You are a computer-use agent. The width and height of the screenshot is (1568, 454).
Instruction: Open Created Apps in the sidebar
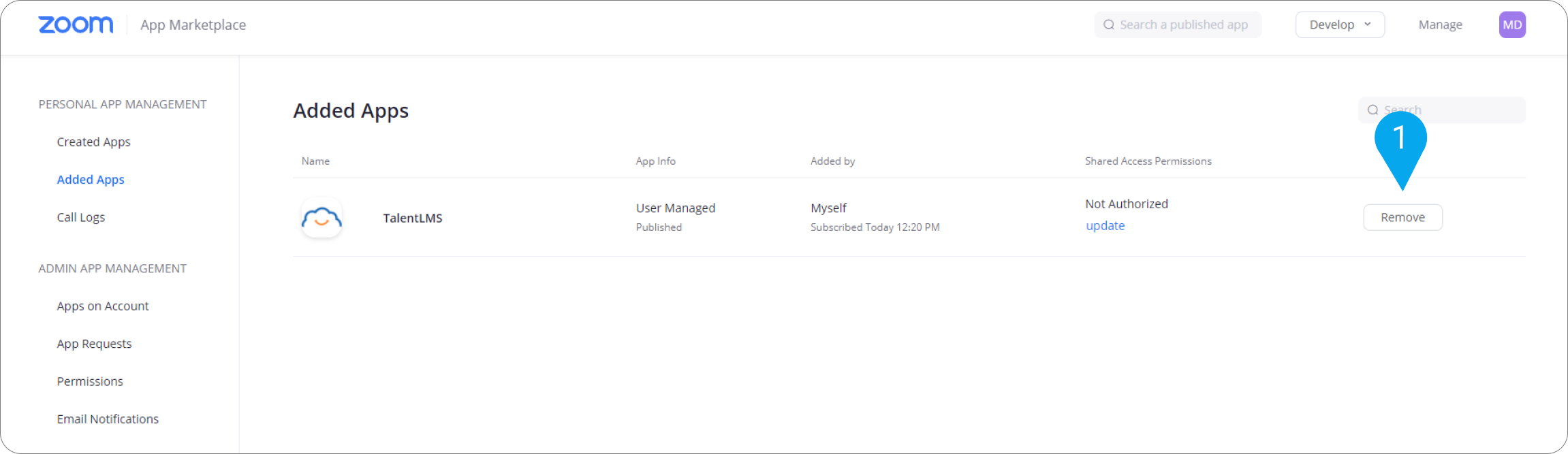(x=93, y=142)
